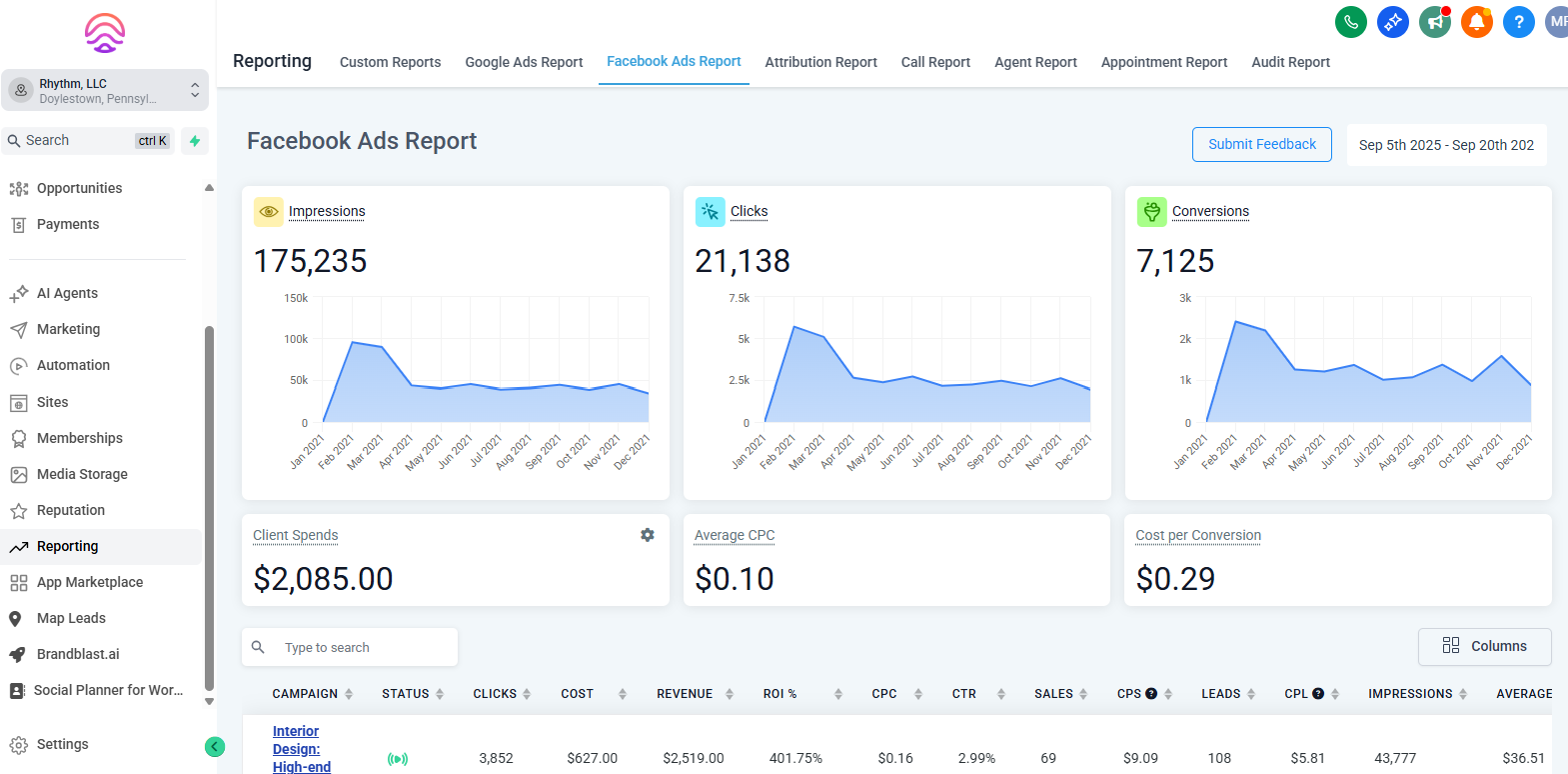Viewport: 1568px width, 774px height.
Task: Open the Columns selector
Action: [1484, 647]
